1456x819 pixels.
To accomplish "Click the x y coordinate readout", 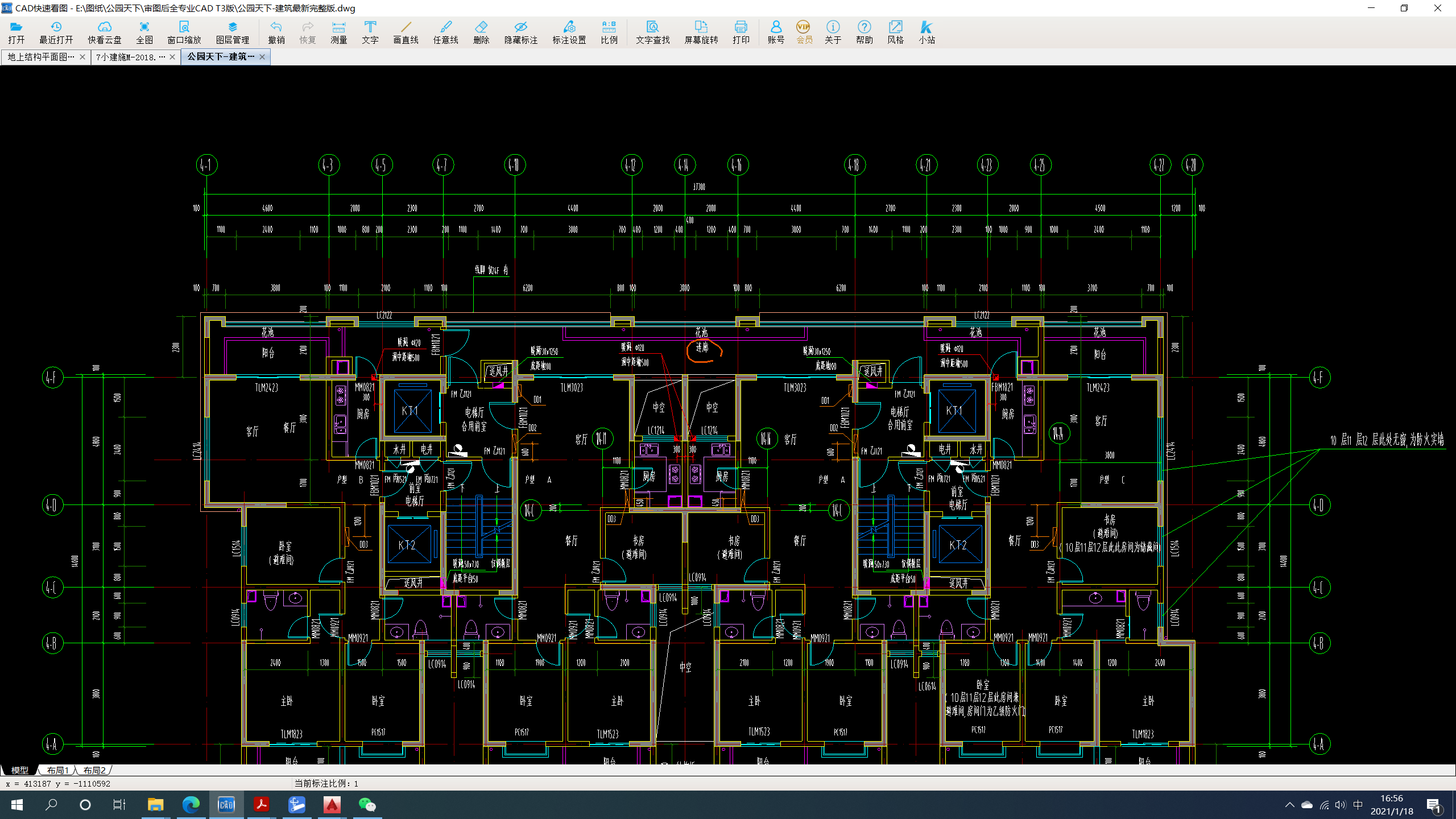I will coord(58,783).
